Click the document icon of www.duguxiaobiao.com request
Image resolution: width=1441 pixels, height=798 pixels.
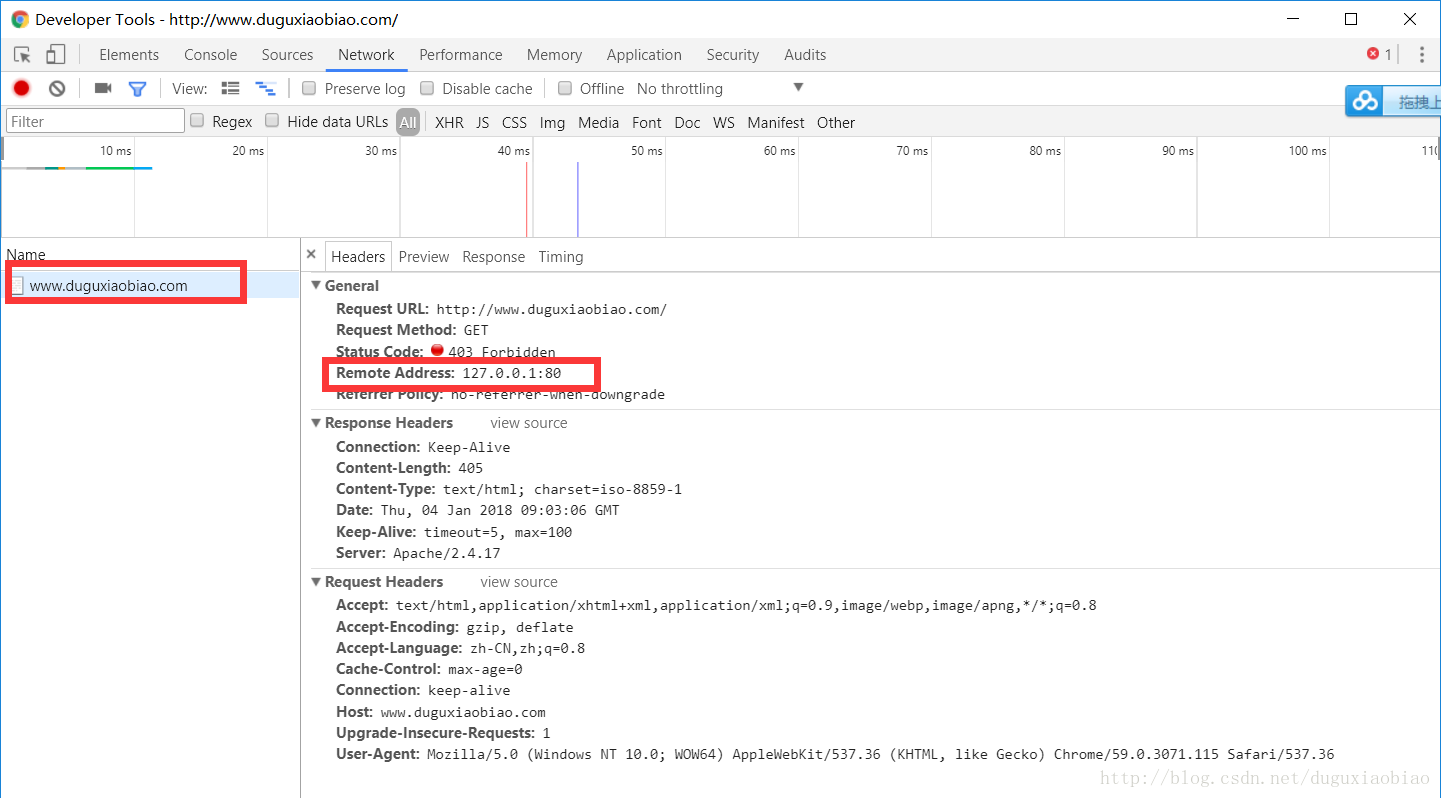point(17,286)
